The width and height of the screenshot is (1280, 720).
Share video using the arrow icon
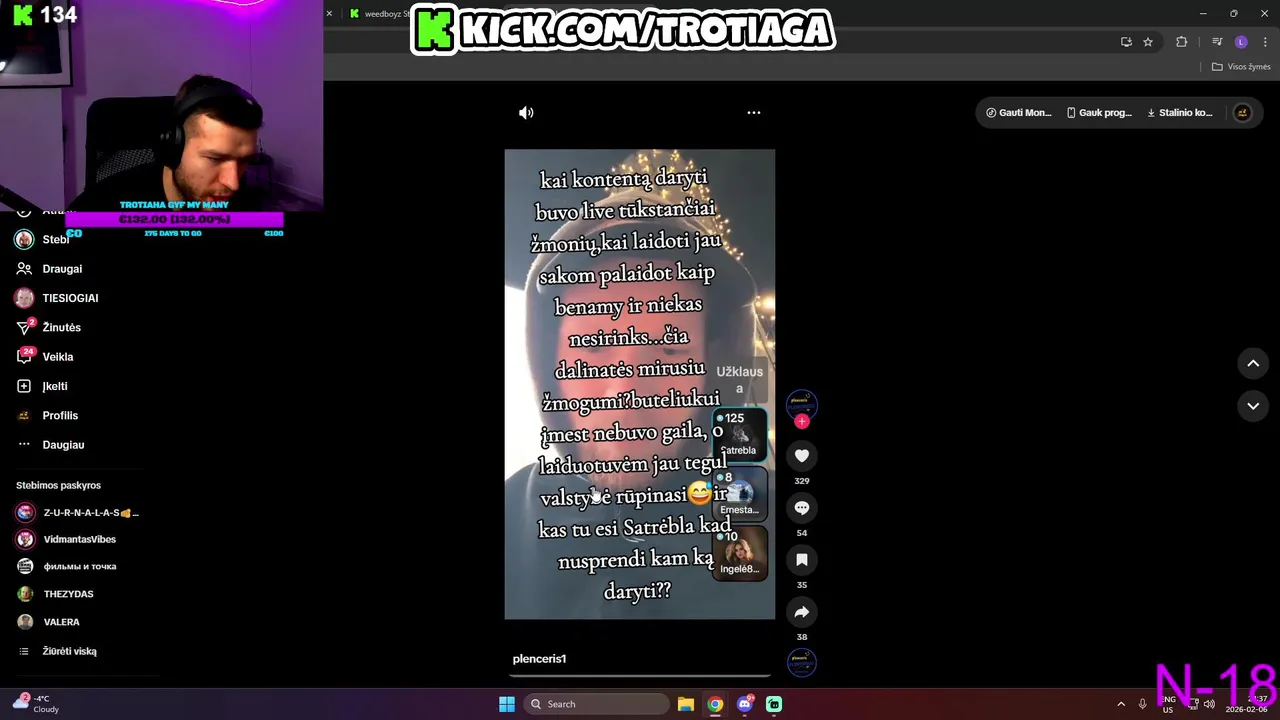point(802,612)
